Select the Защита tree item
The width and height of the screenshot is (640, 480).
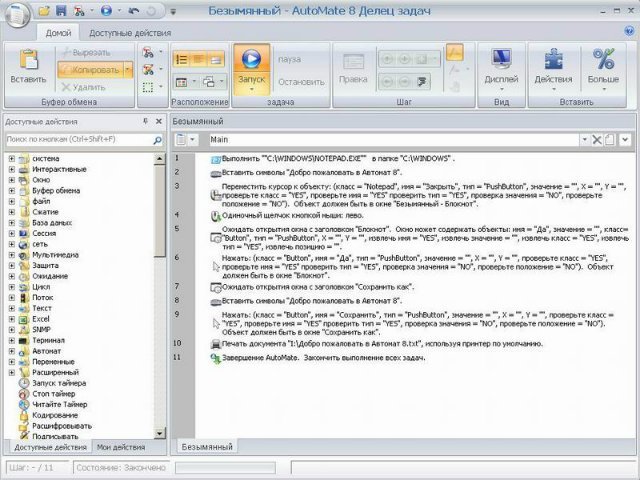(39, 266)
